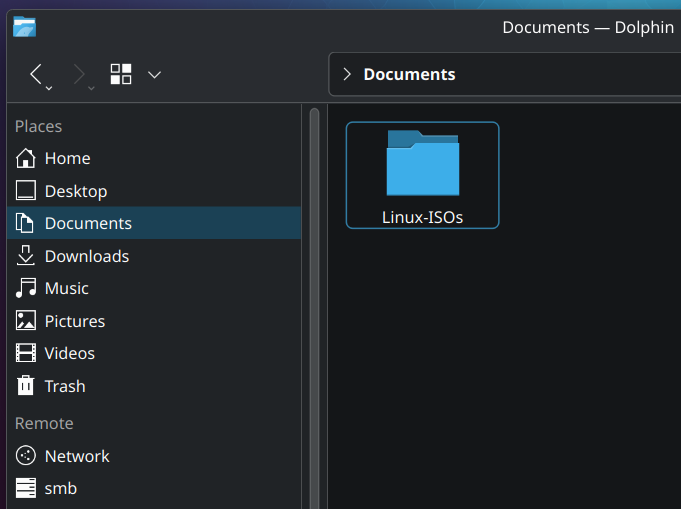Image resolution: width=681 pixels, height=509 pixels.
Task: Click the Dolphin app icon in title bar
Action: point(25,27)
